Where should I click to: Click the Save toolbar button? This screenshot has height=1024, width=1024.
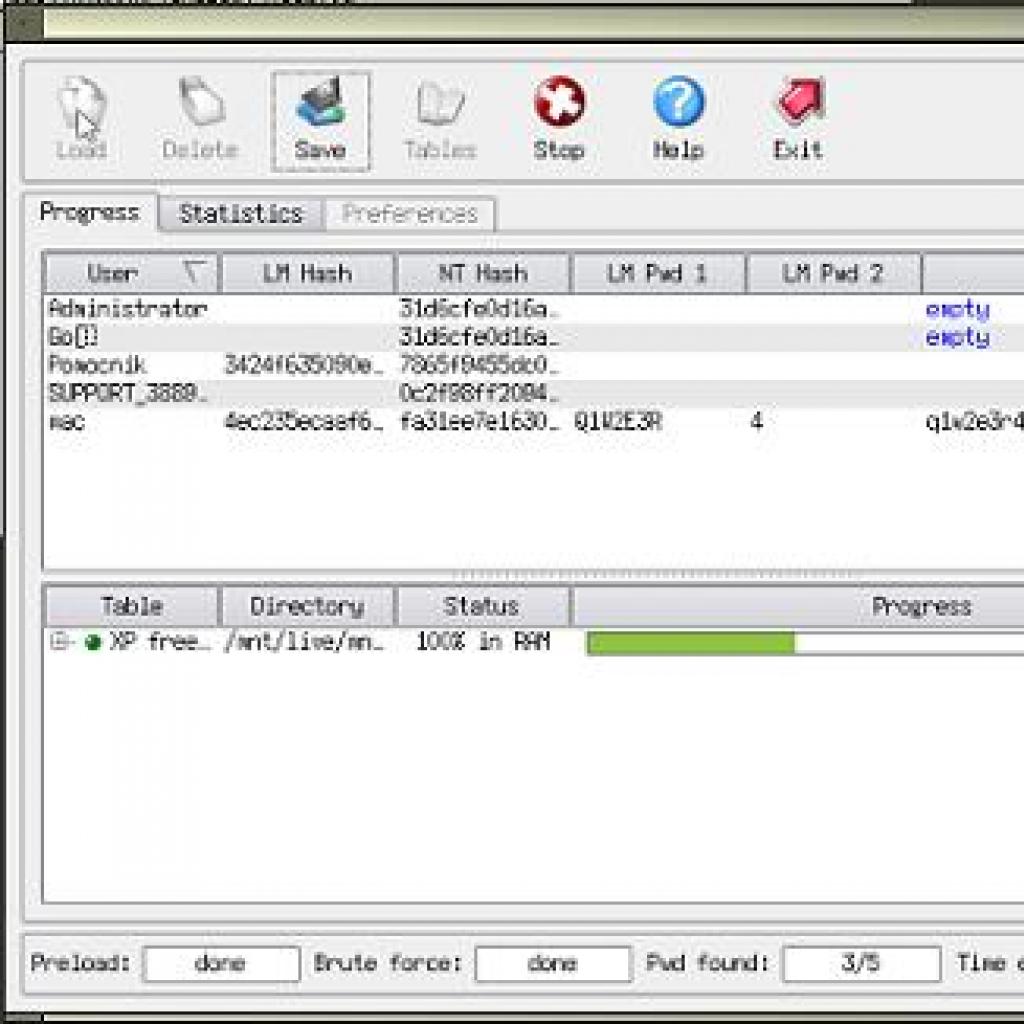point(320,121)
